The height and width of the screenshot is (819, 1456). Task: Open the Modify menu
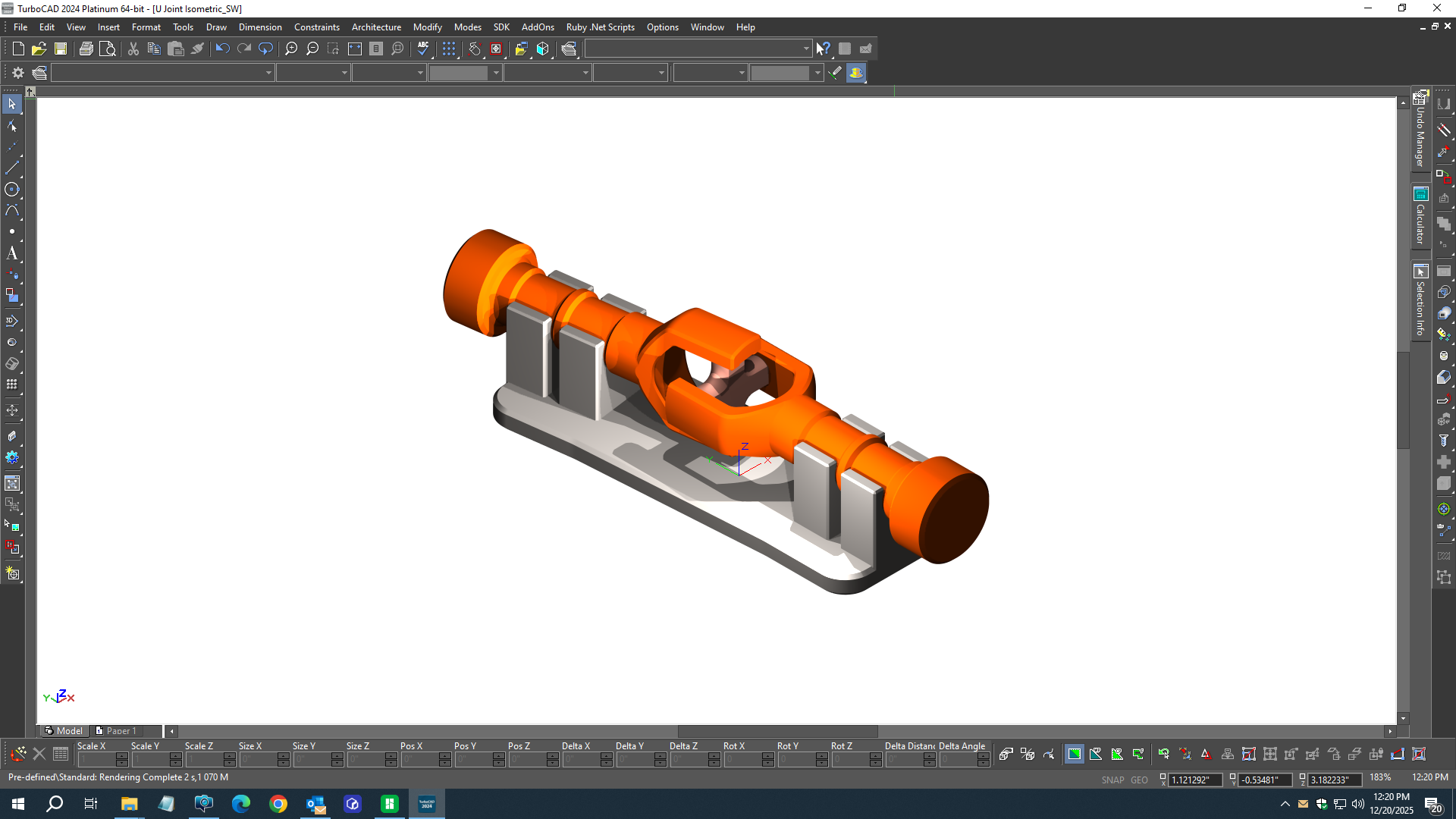[428, 27]
